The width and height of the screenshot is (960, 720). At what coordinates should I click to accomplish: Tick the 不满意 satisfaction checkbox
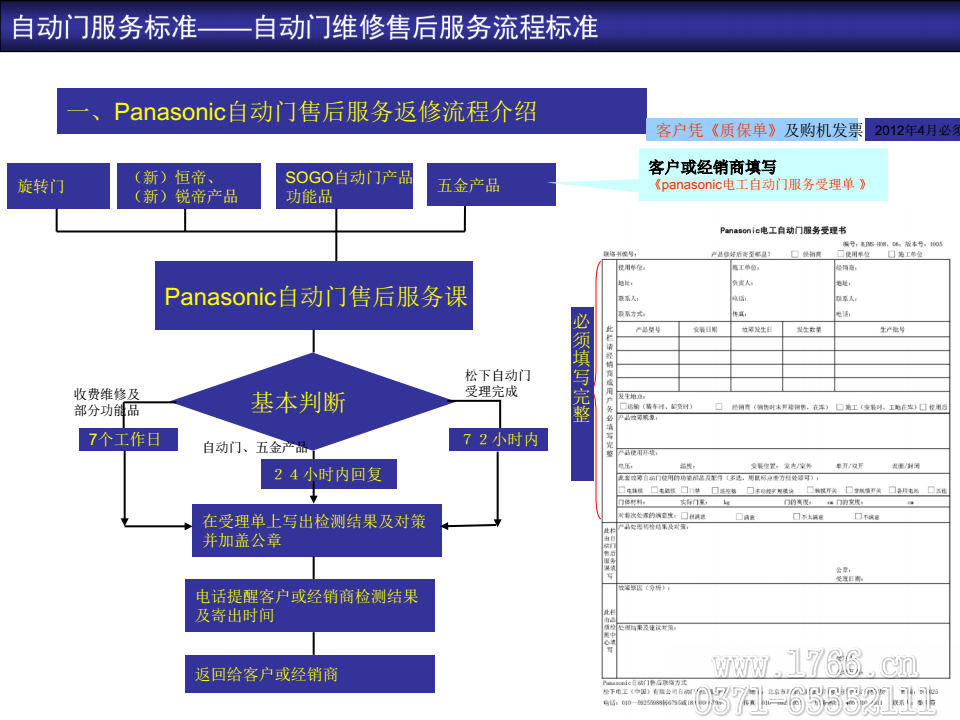pos(856,517)
